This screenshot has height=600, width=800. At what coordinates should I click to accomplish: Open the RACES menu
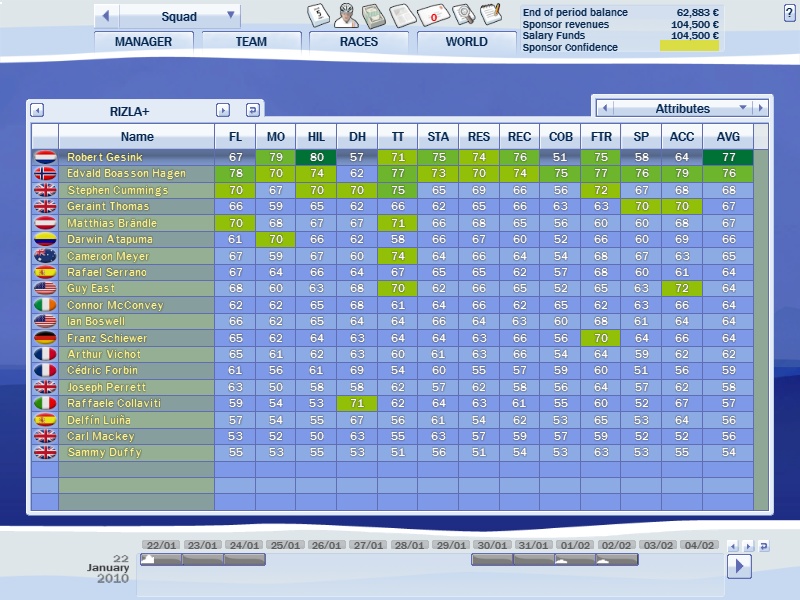tap(358, 42)
